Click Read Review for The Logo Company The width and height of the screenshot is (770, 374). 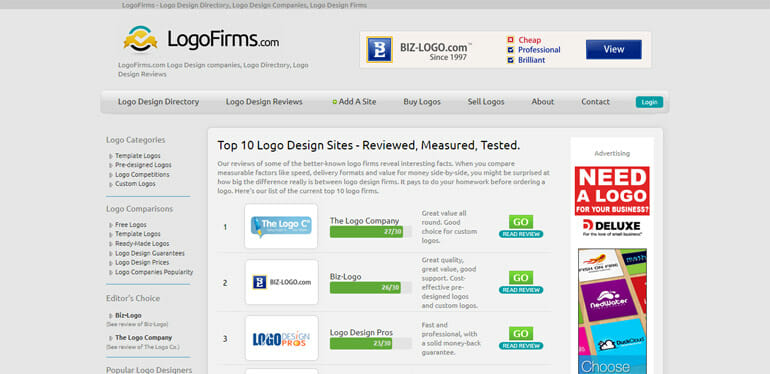(x=521, y=234)
